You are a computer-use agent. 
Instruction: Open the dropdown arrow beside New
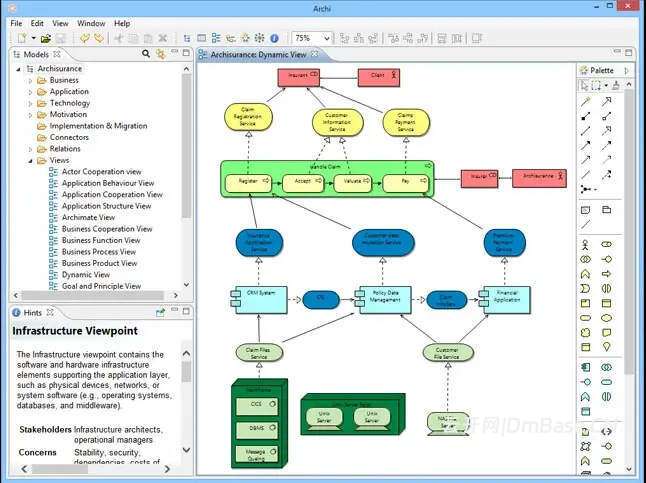tap(33, 38)
